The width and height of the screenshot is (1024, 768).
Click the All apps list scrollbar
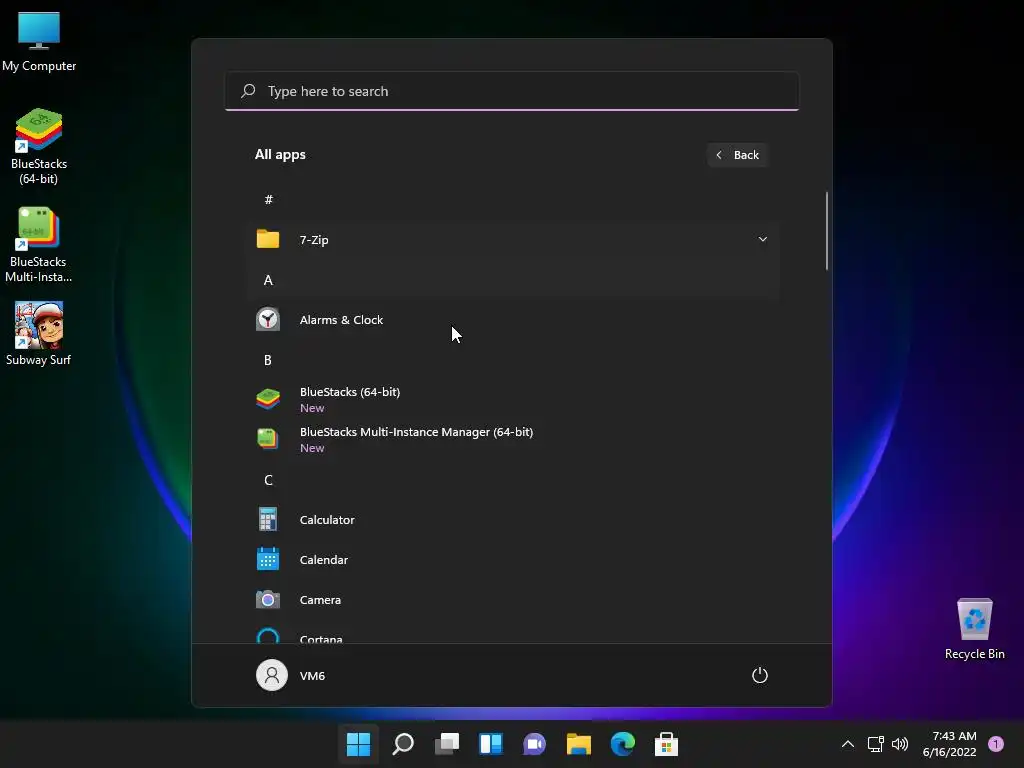point(827,231)
